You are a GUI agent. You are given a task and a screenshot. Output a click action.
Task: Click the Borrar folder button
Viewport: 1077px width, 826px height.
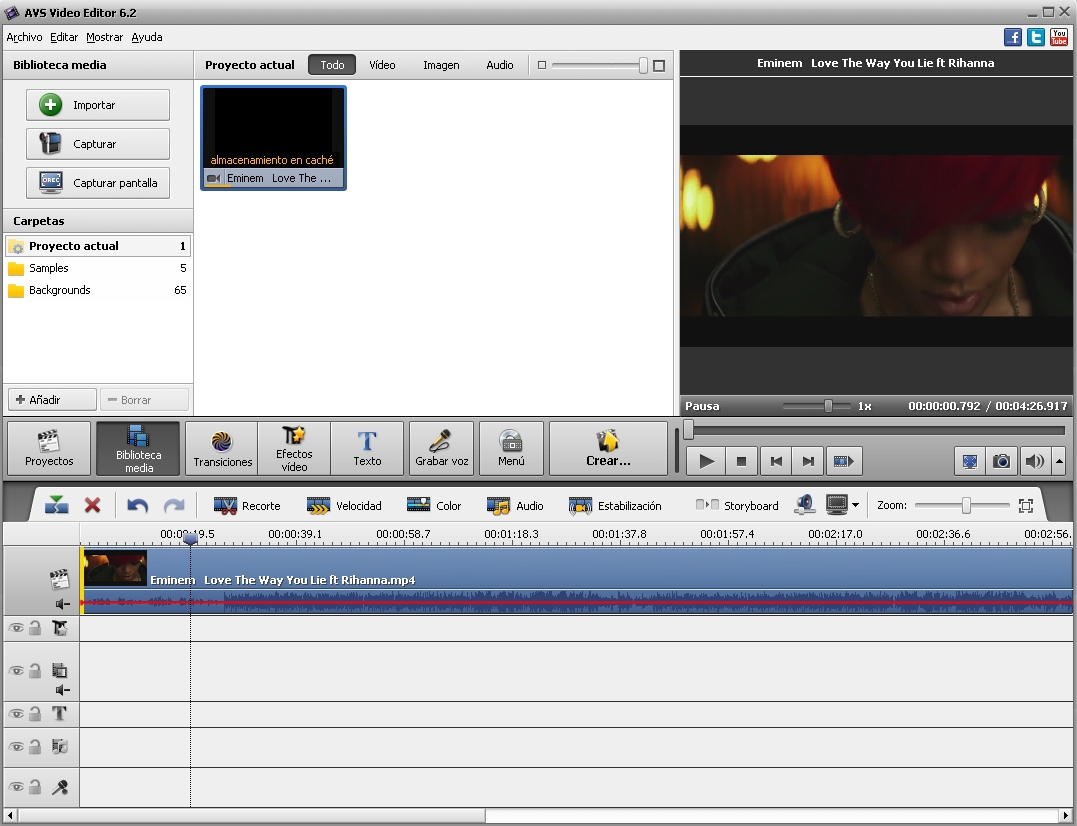click(144, 400)
